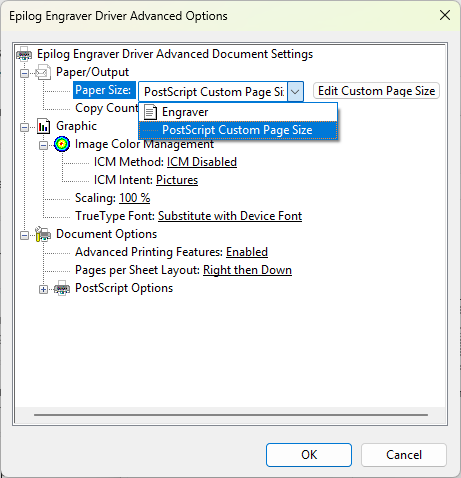Click the PostScript Options printer icon
The image size is (461, 478).
[x=62, y=288]
